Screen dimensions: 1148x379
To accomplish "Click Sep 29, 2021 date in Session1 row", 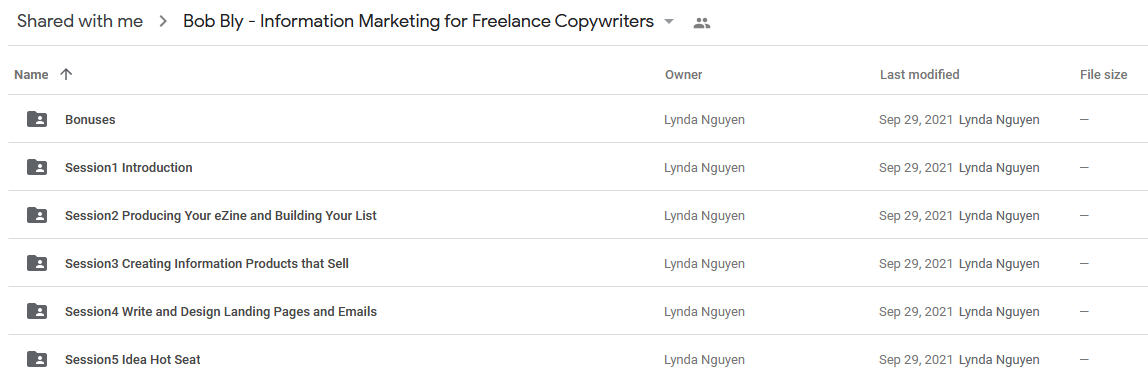I will coord(916,168).
